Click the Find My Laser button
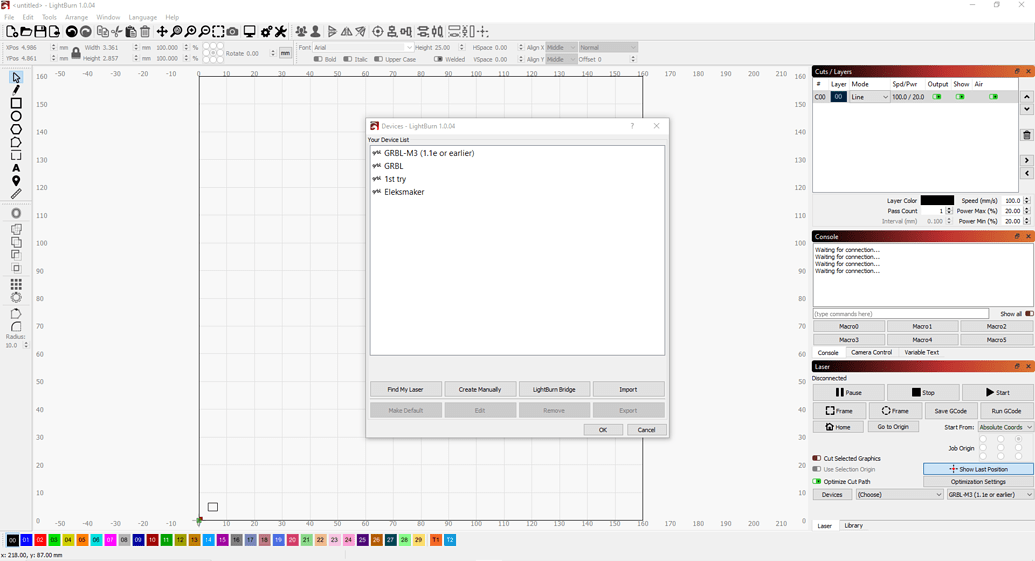Image resolution: width=1035 pixels, height=561 pixels. (x=405, y=389)
